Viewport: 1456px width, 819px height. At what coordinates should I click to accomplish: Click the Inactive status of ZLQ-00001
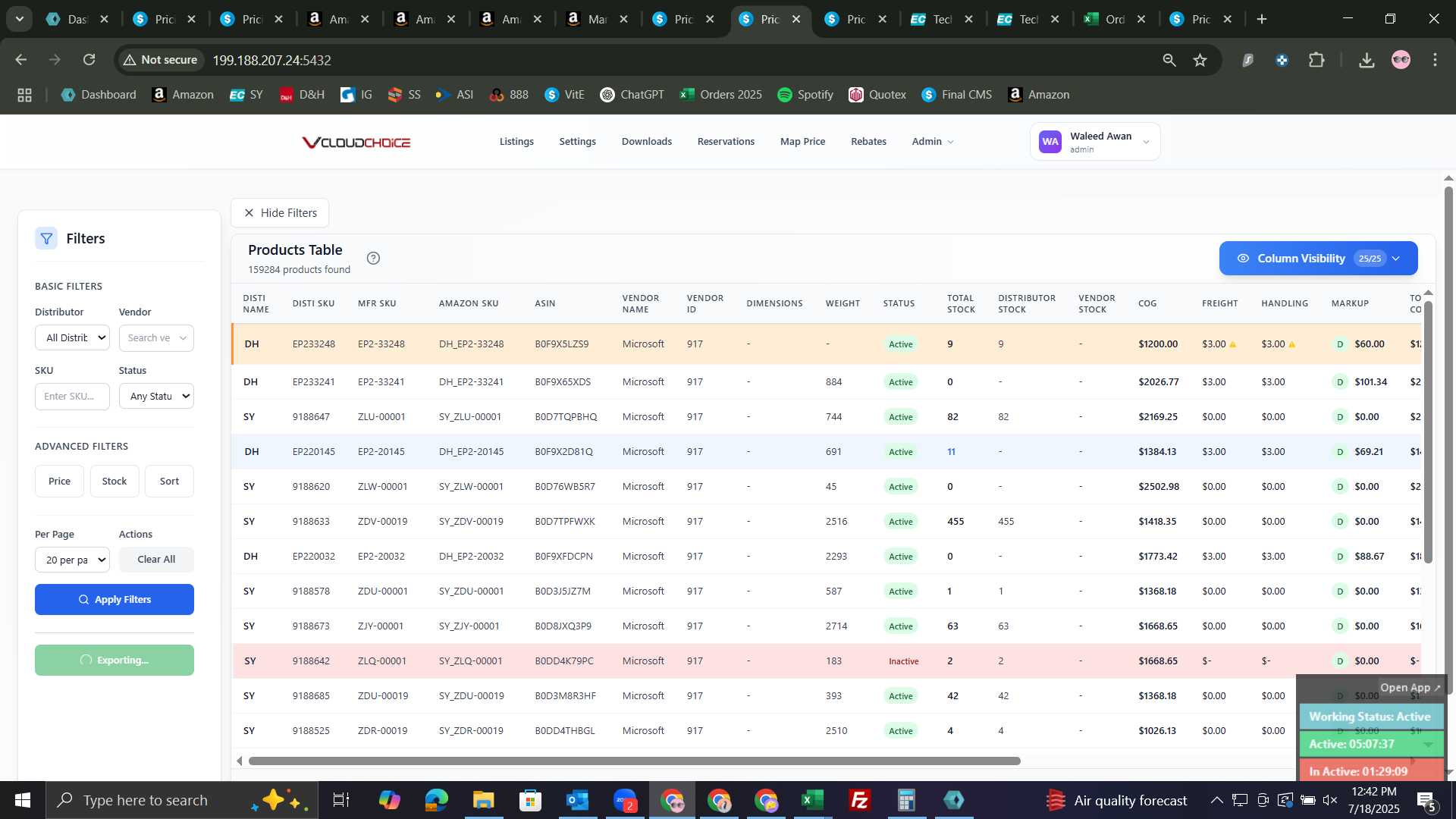903,661
